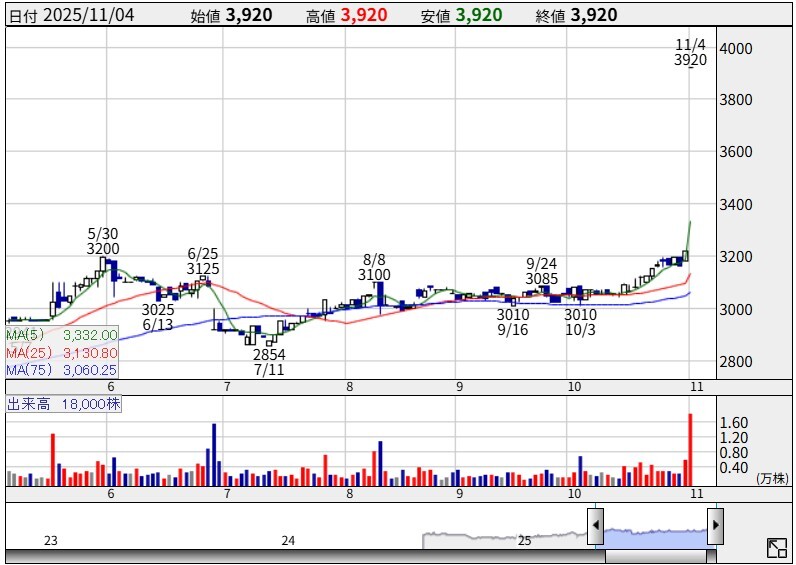Click the left range handle arrow
The height and width of the screenshot is (565, 796).
(595, 524)
